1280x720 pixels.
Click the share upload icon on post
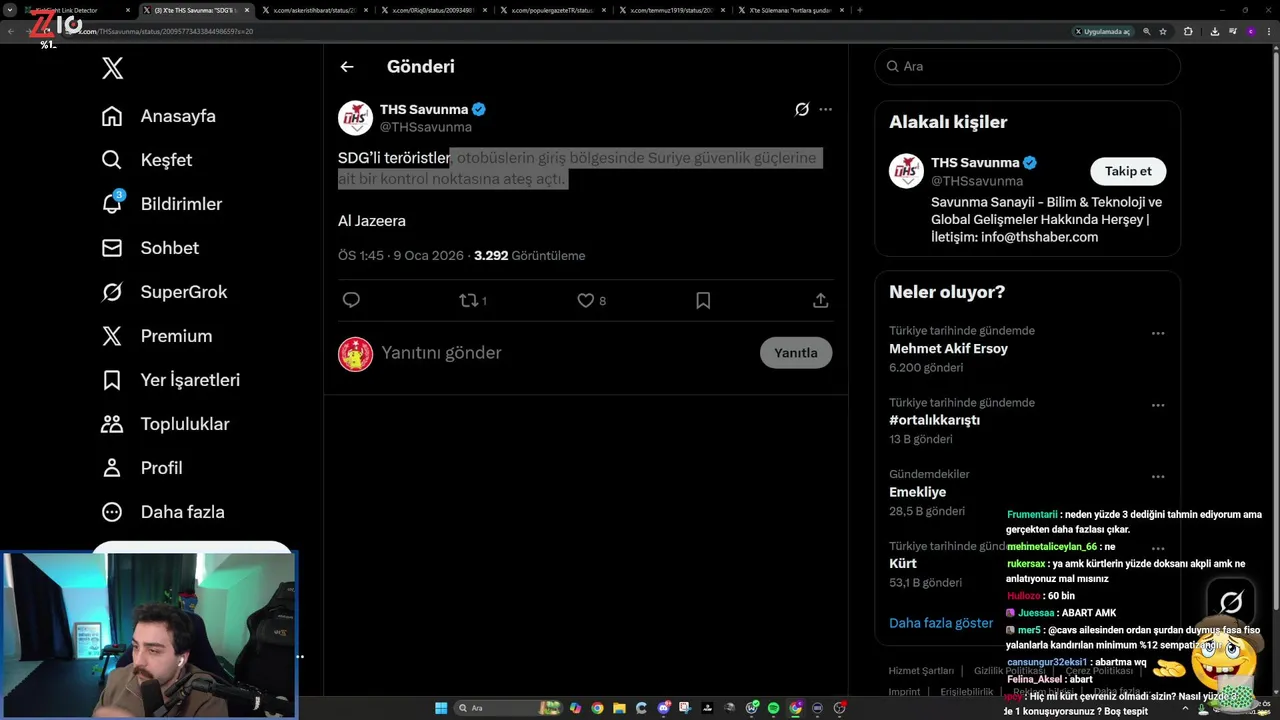[820, 300]
